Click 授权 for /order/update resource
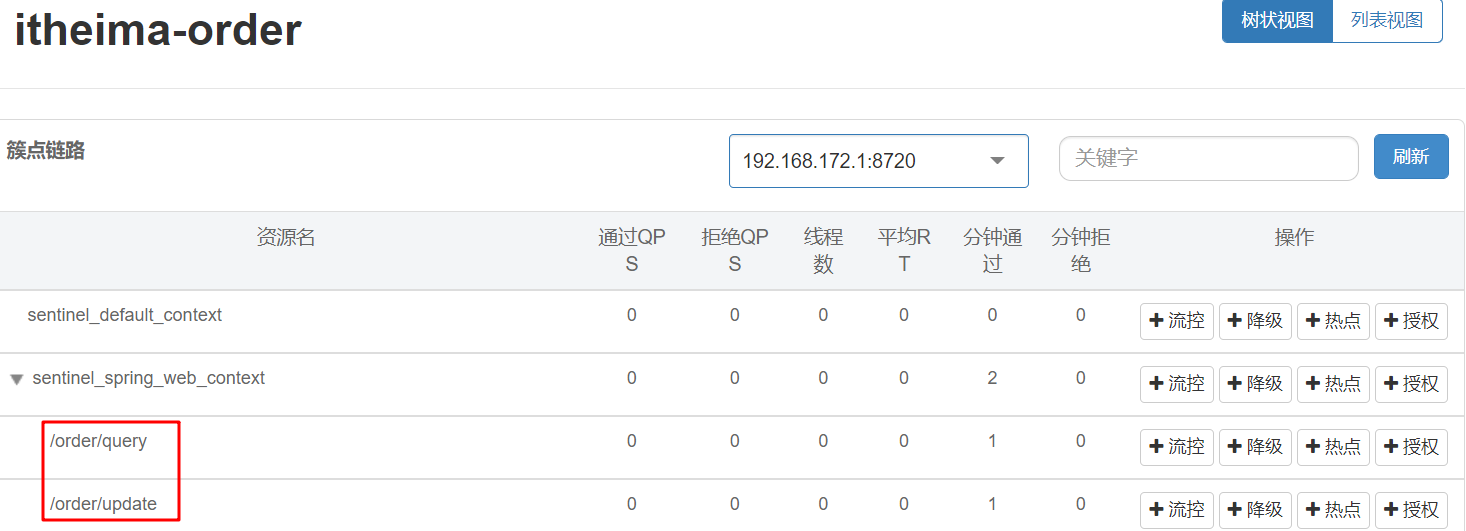 pos(1411,510)
